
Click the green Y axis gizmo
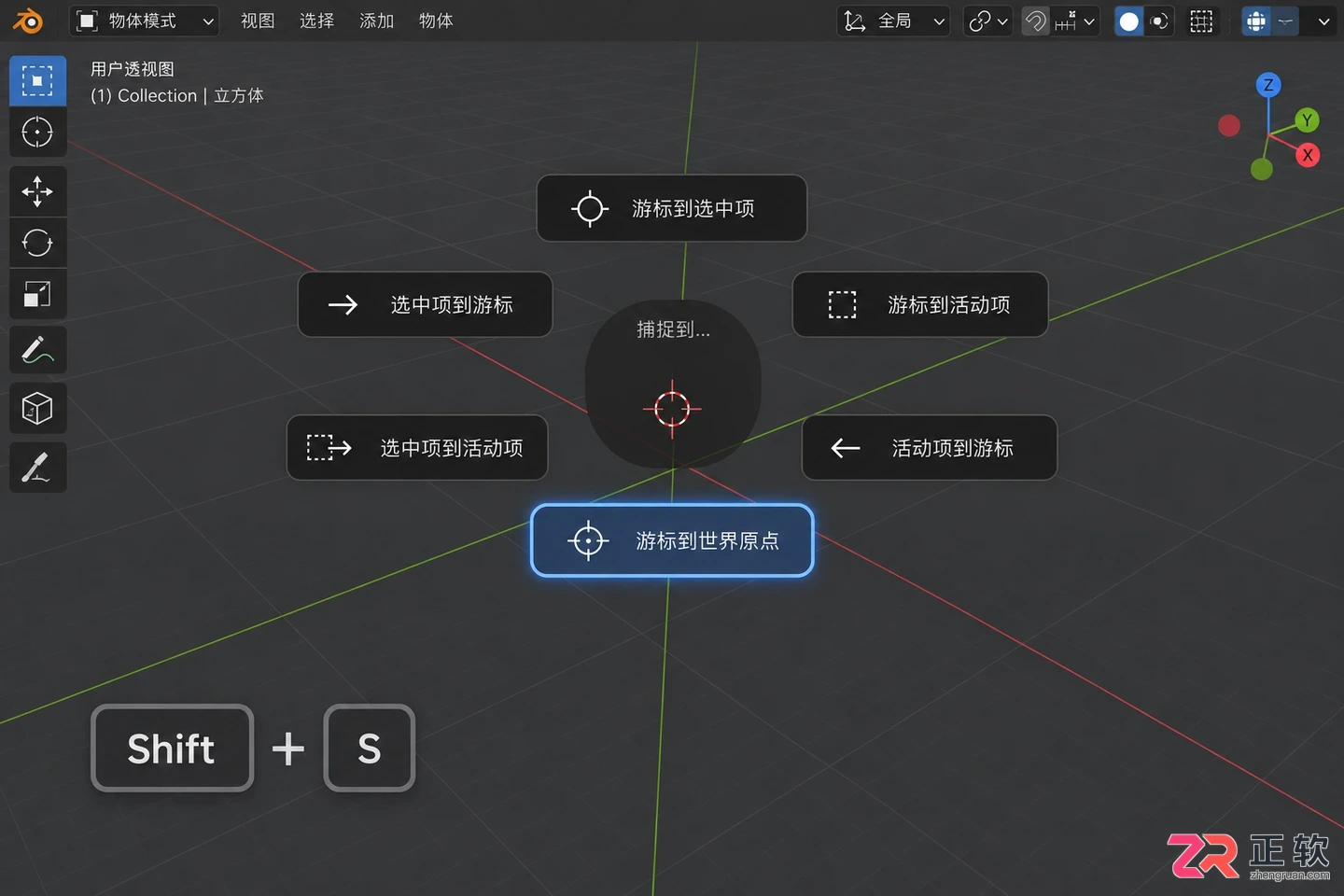tap(1307, 119)
